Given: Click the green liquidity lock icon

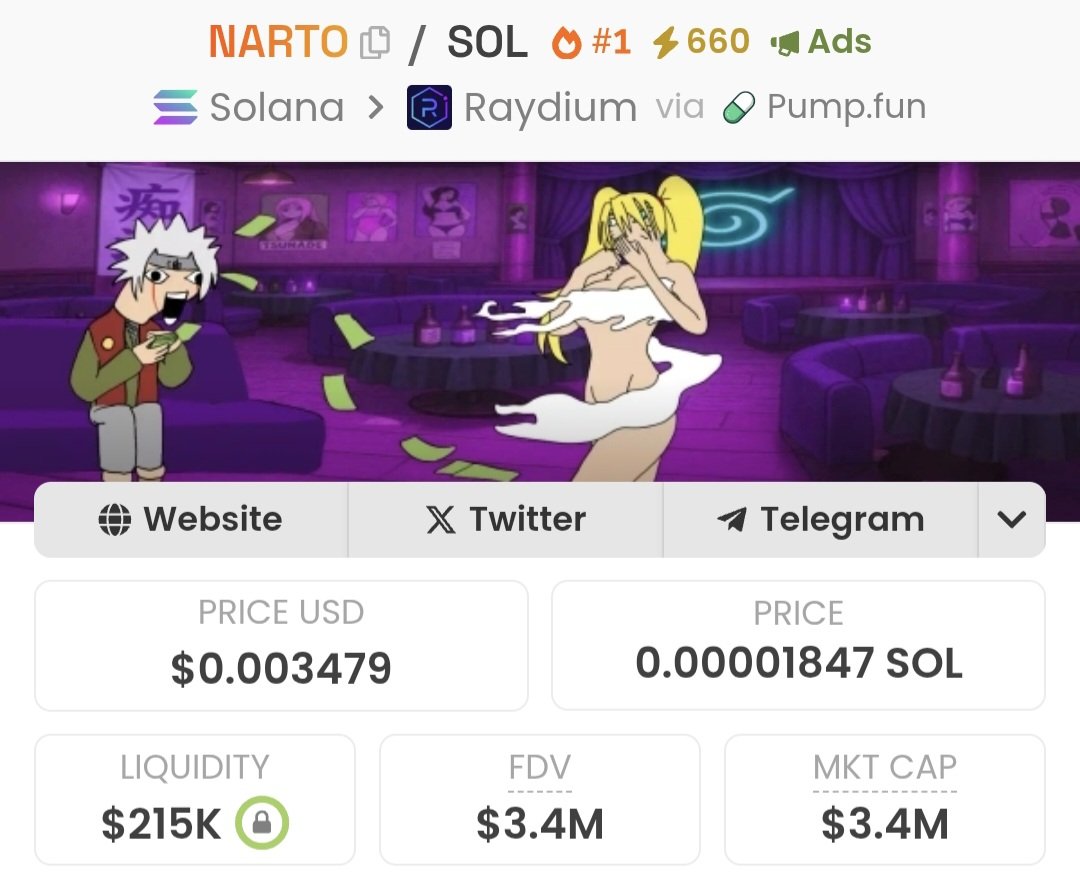Looking at the screenshot, I should [262, 822].
